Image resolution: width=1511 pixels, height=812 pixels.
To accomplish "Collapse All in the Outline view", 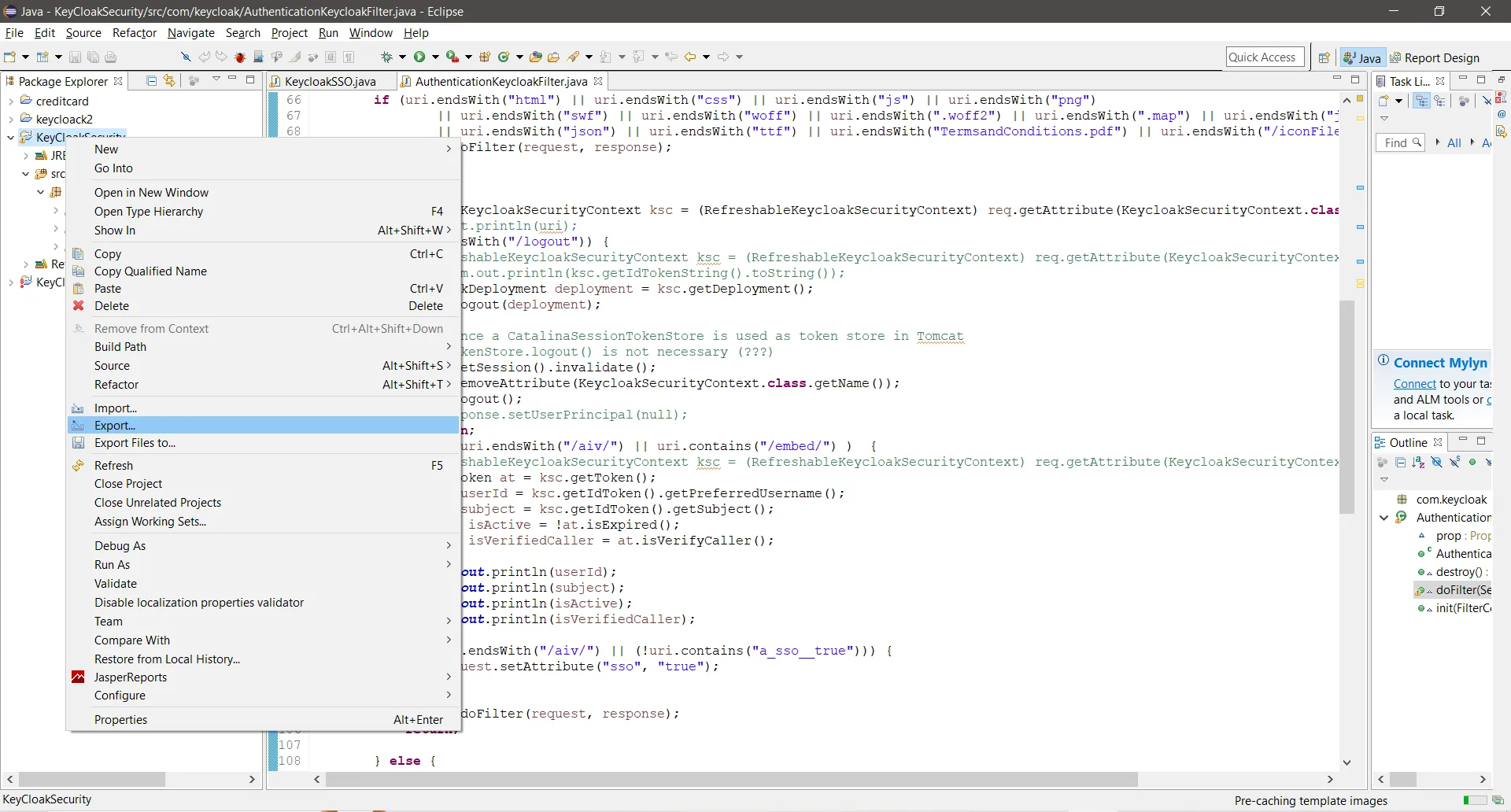I will tap(1401, 463).
